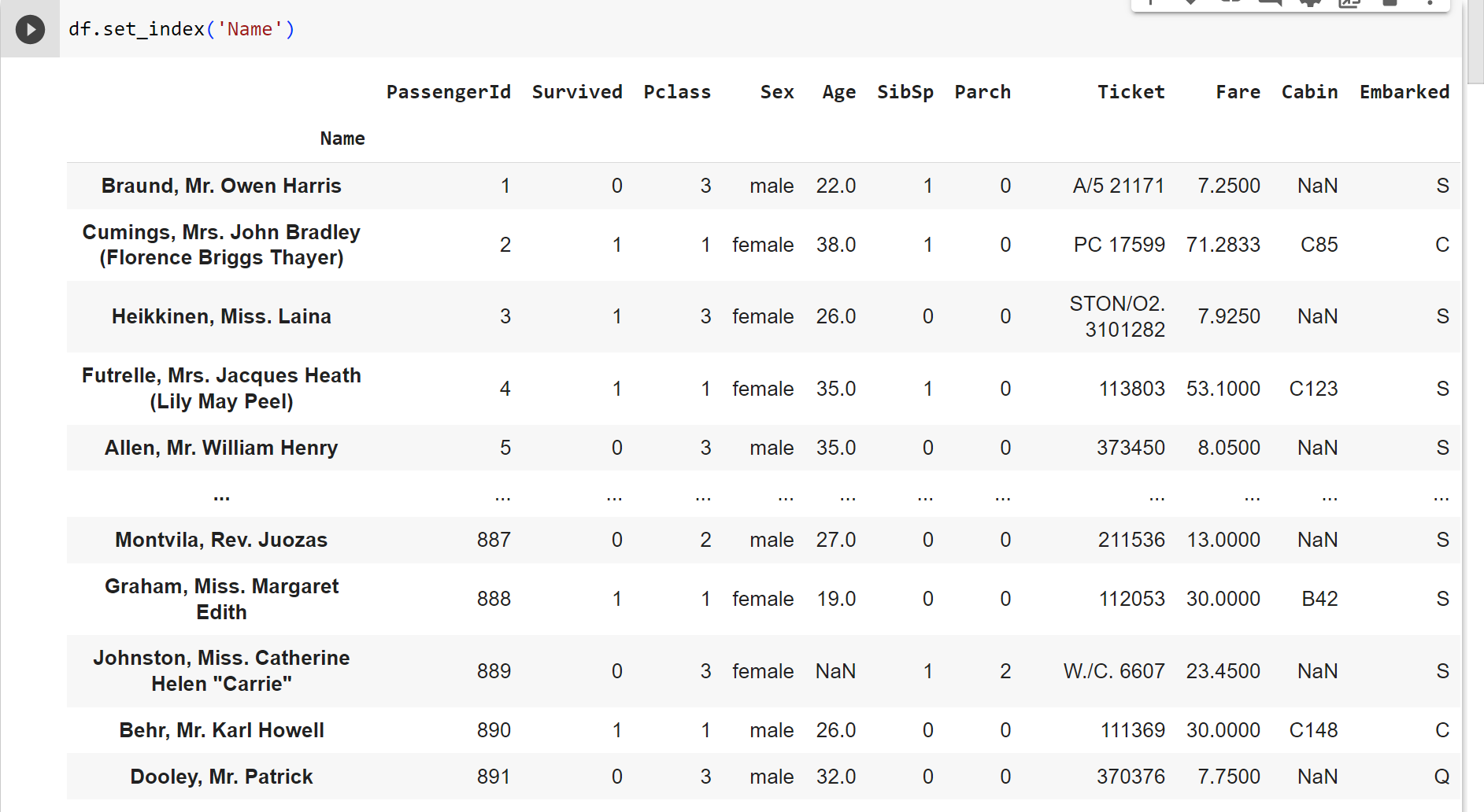Open more cell actions menu
Screen dimensions: 1484x812
[x=1430, y=2]
